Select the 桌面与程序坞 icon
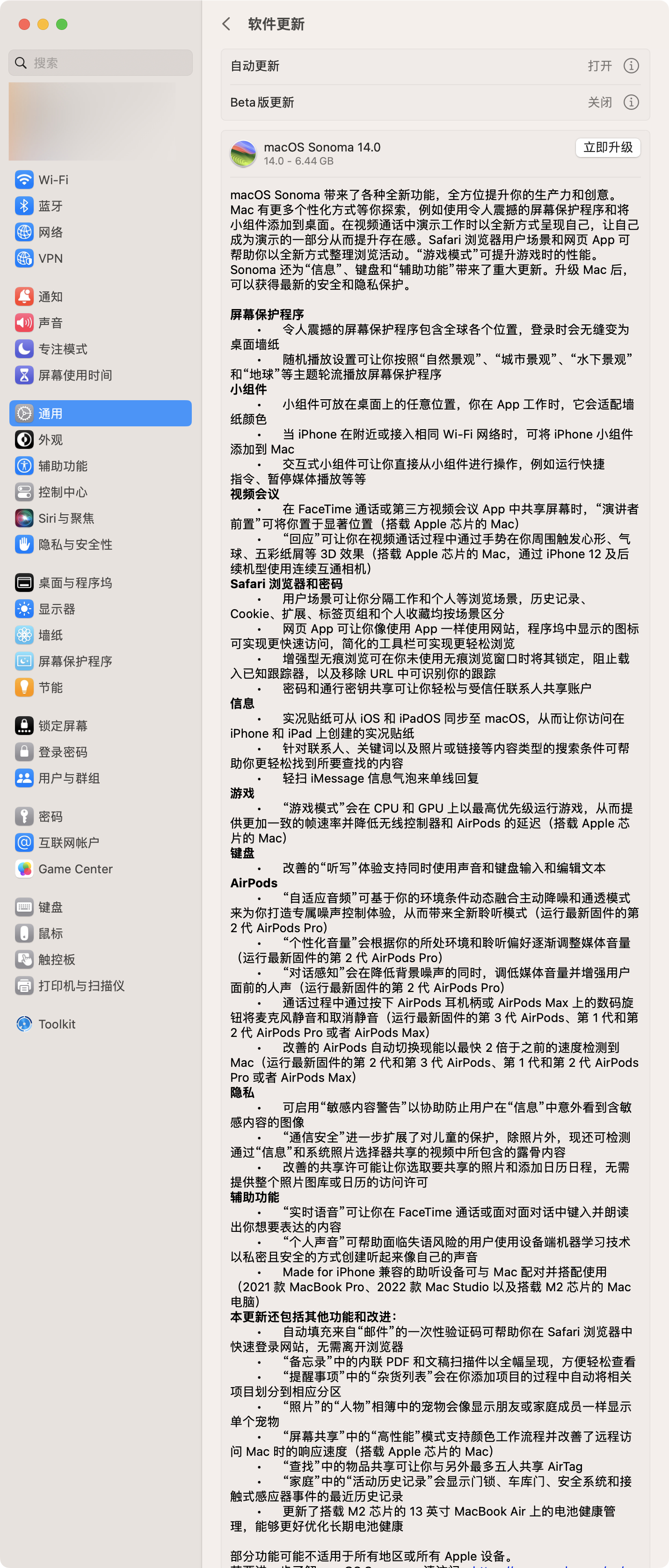The height and width of the screenshot is (1568, 669). tap(24, 583)
